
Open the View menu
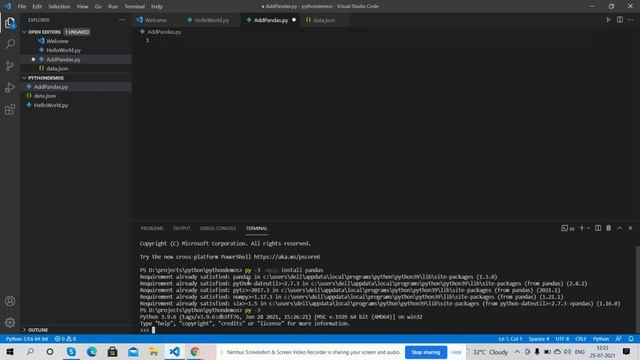coord(82,7)
